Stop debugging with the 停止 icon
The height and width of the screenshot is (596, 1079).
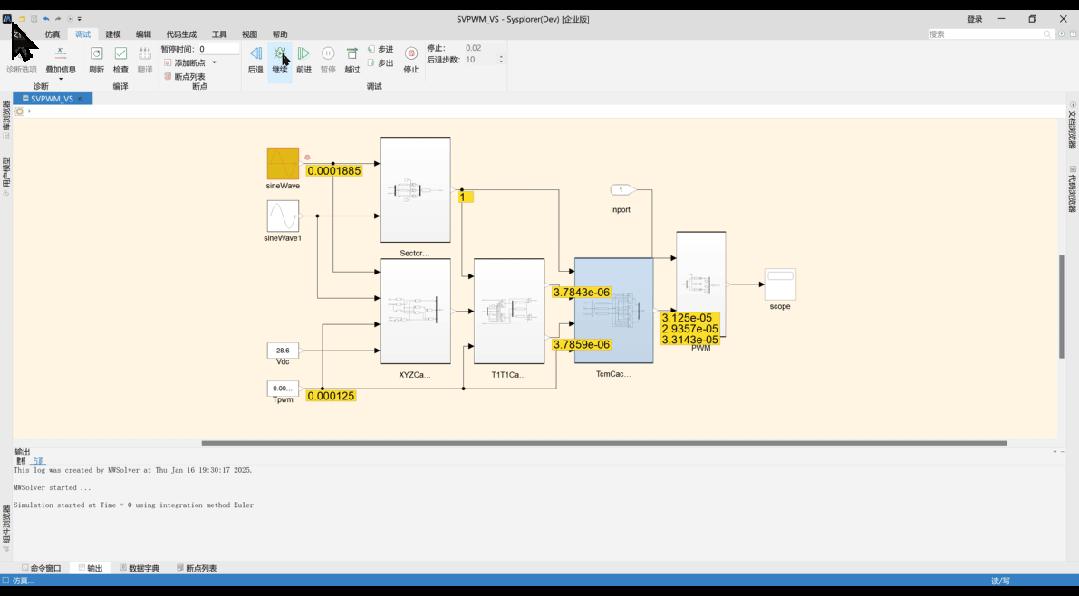coord(411,54)
